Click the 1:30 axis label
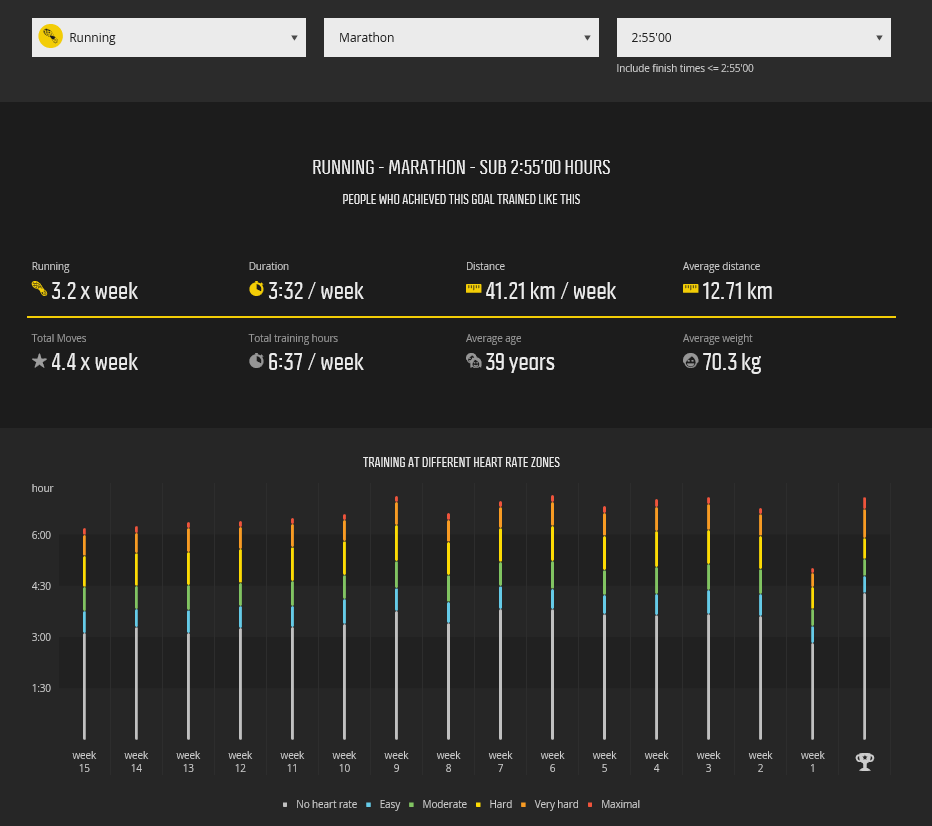 pyautogui.click(x=41, y=688)
